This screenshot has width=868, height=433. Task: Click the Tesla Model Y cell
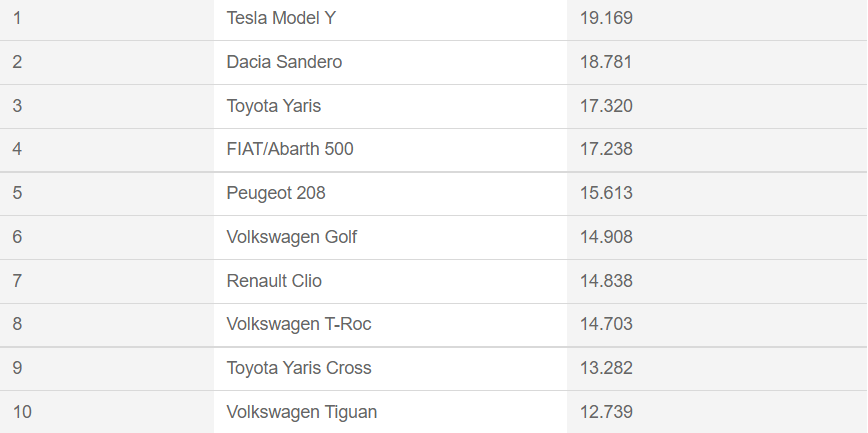coord(281,18)
